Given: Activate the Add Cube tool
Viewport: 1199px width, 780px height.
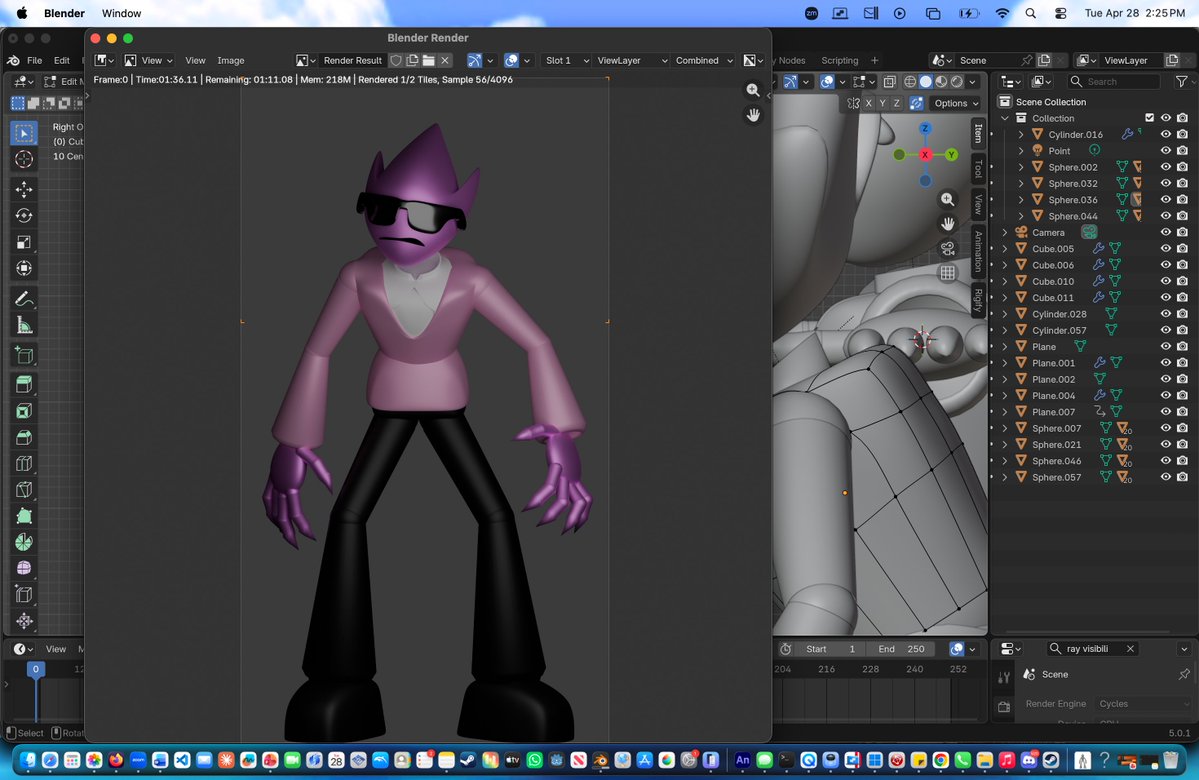Looking at the screenshot, I should (x=24, y=356).
